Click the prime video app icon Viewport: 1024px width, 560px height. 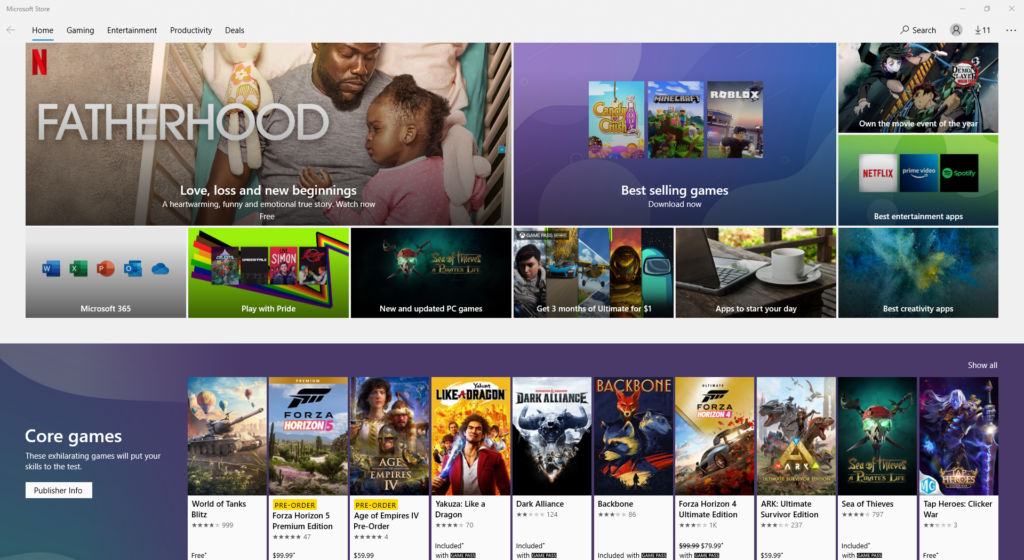tap(918, 173)
